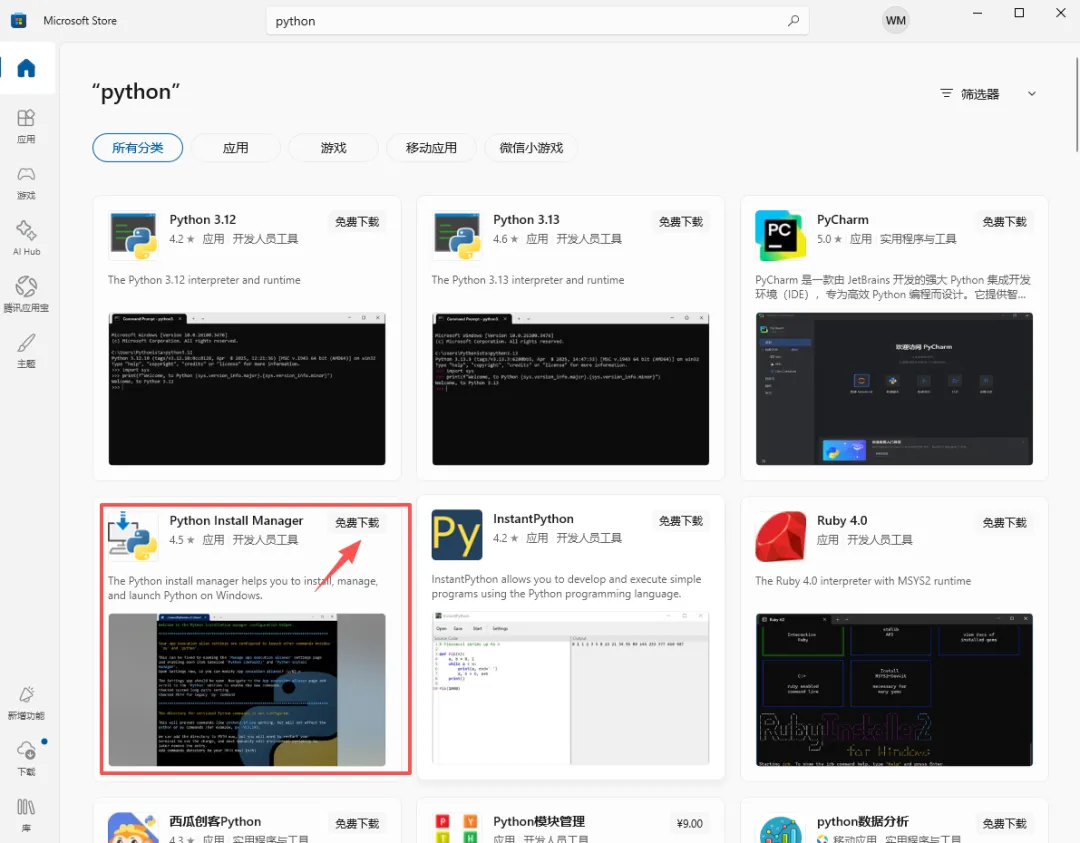Open Python 3.12 terminal screenshot thumbnail
The image size is (1080, 843).
(x=247, y=389)
